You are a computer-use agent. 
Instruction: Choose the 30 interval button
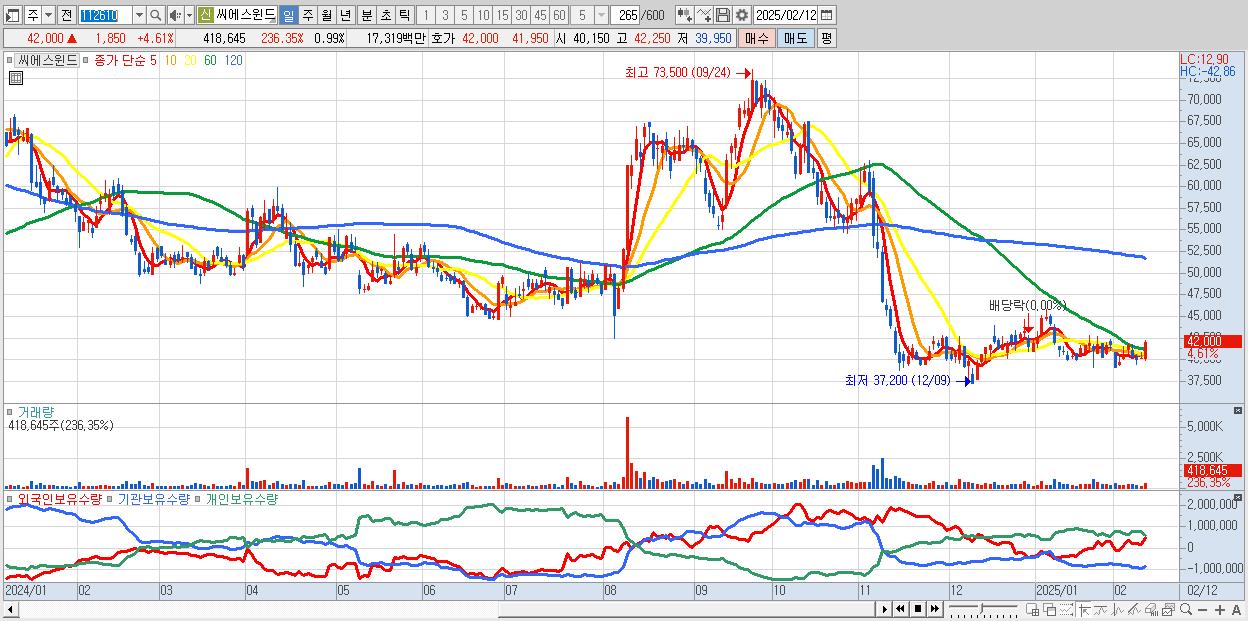pyautogui.click(x=521, y=15)
